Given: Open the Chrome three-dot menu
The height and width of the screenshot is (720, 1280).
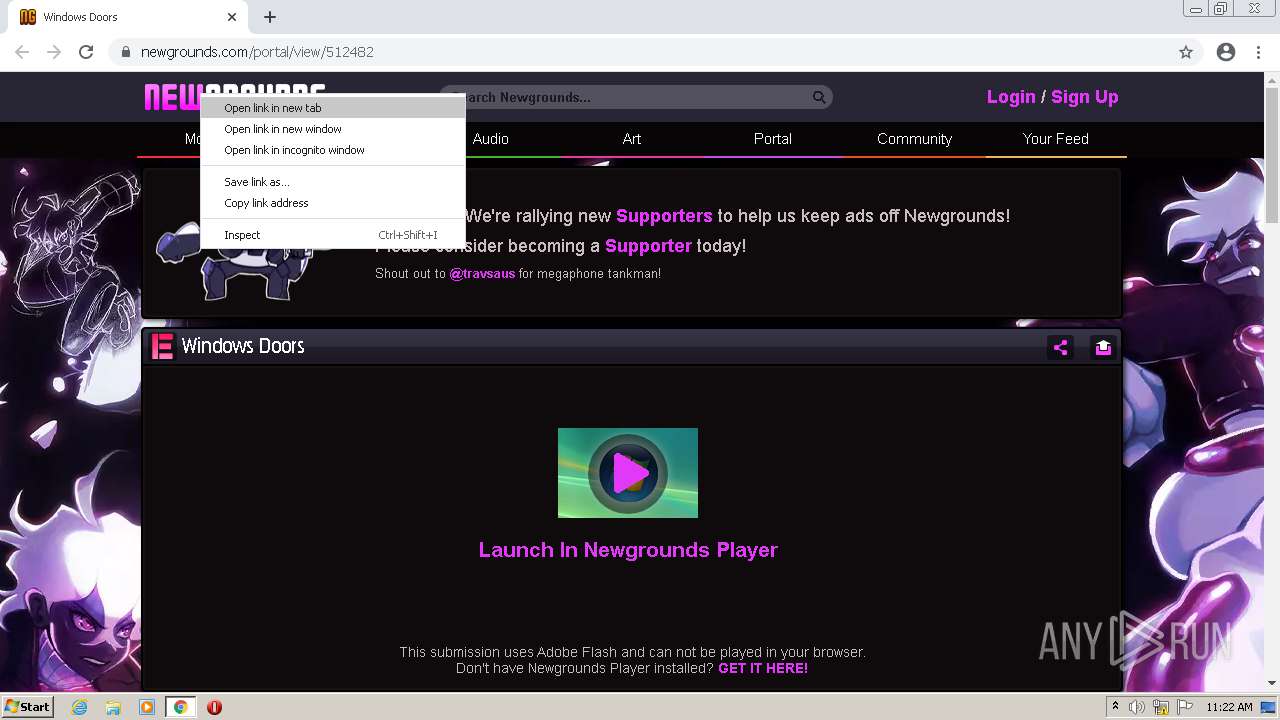Looking at the screenshot, I should pos(1258,52).
